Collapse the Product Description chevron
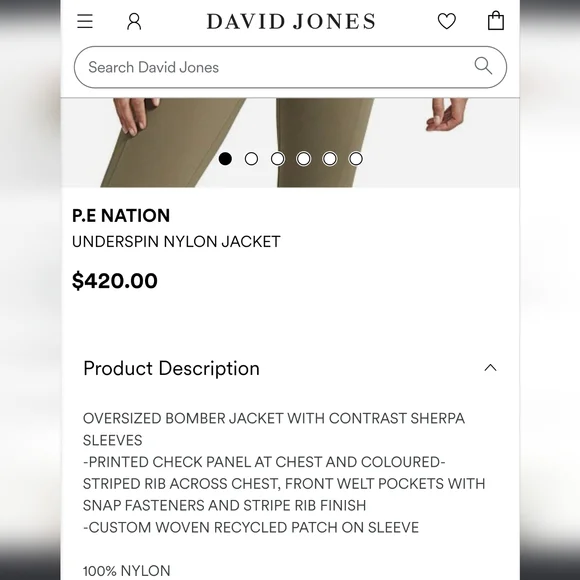The image size is (580, 580). [490, 368]
